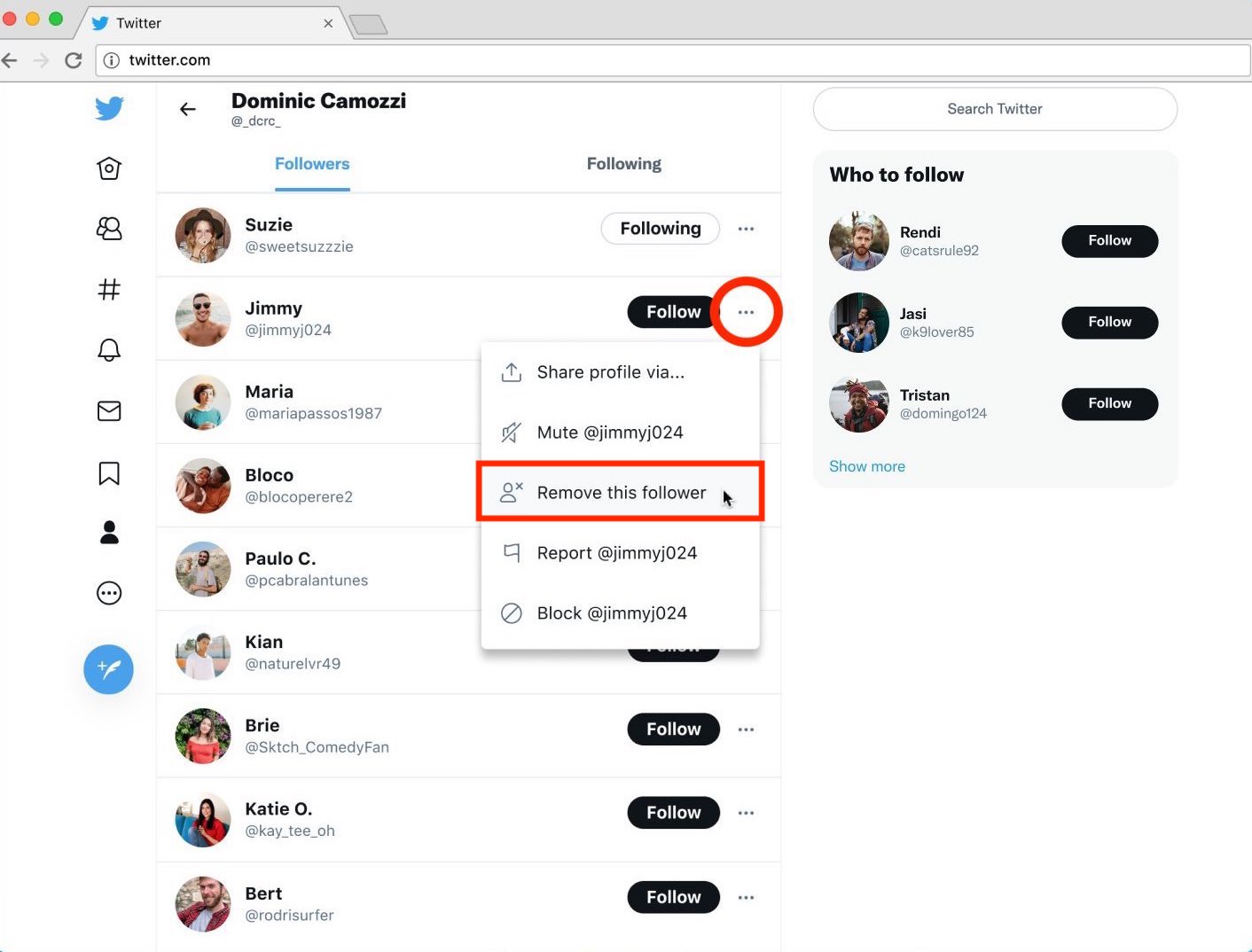Open the Bookmarks sidebar icon
1252x952 pixels.
tap(108, 473)
